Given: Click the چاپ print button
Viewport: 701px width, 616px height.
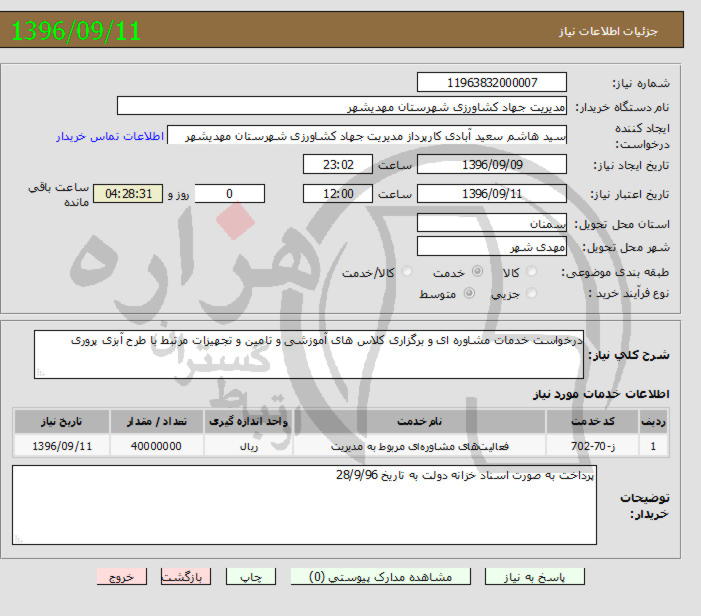Looking at the screenshot, I should [251, 577].
